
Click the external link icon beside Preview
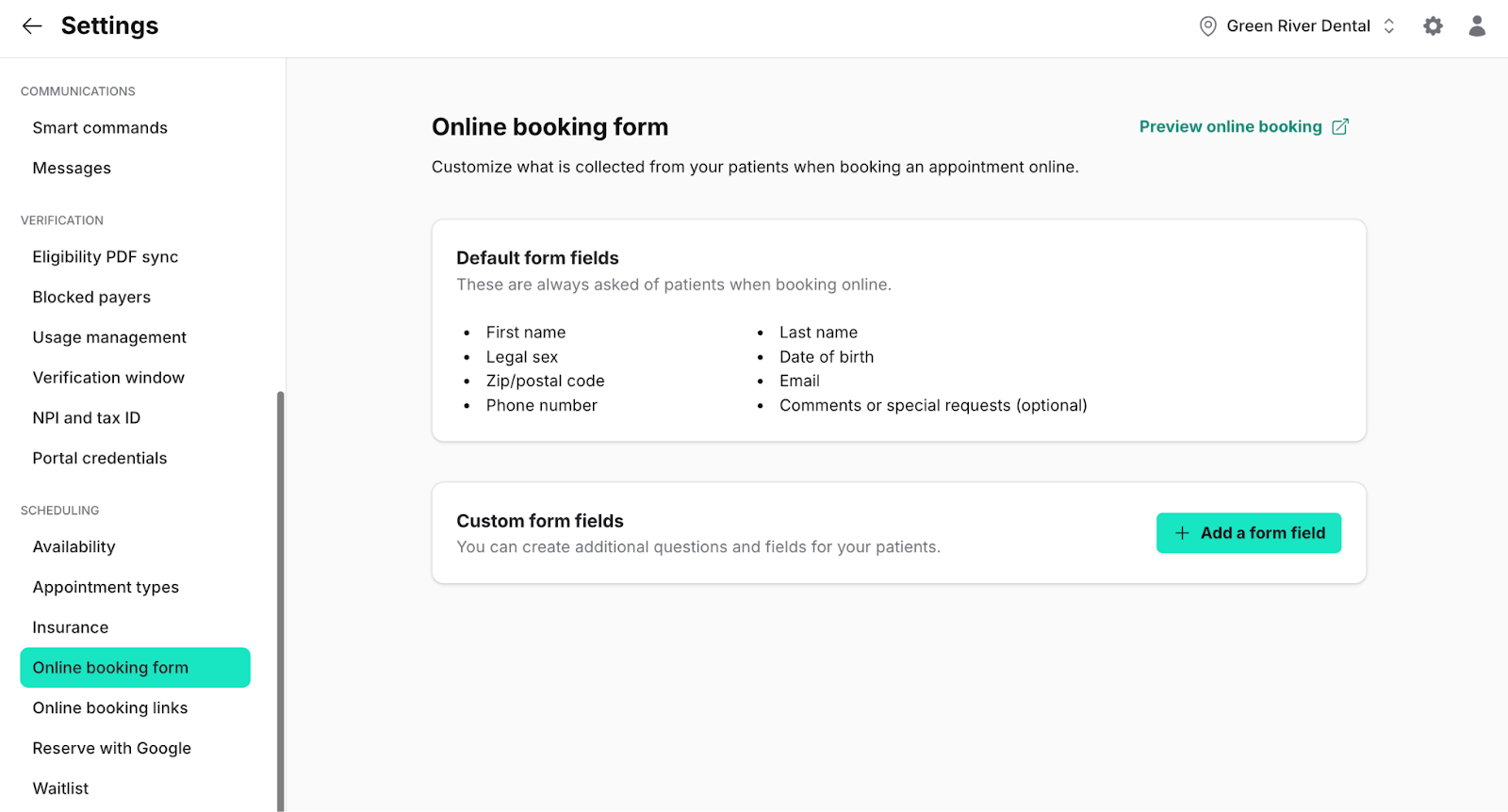[x=1340, y=126]
